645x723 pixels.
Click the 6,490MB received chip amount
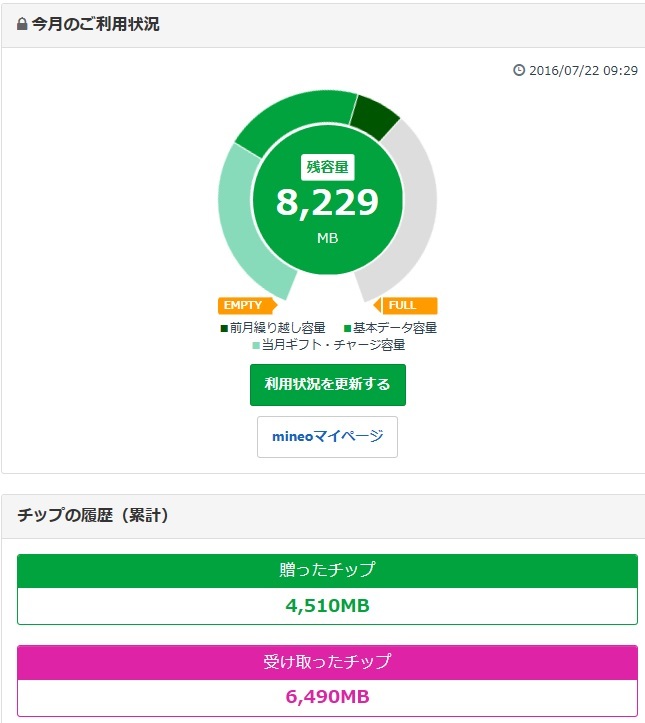[x=327, y=697]
